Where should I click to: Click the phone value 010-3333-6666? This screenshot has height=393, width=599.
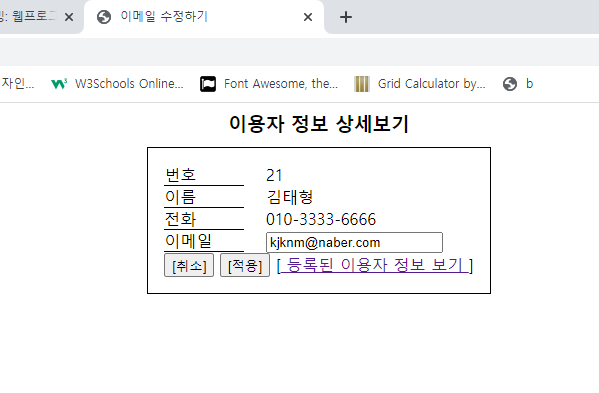coord(321,219)
